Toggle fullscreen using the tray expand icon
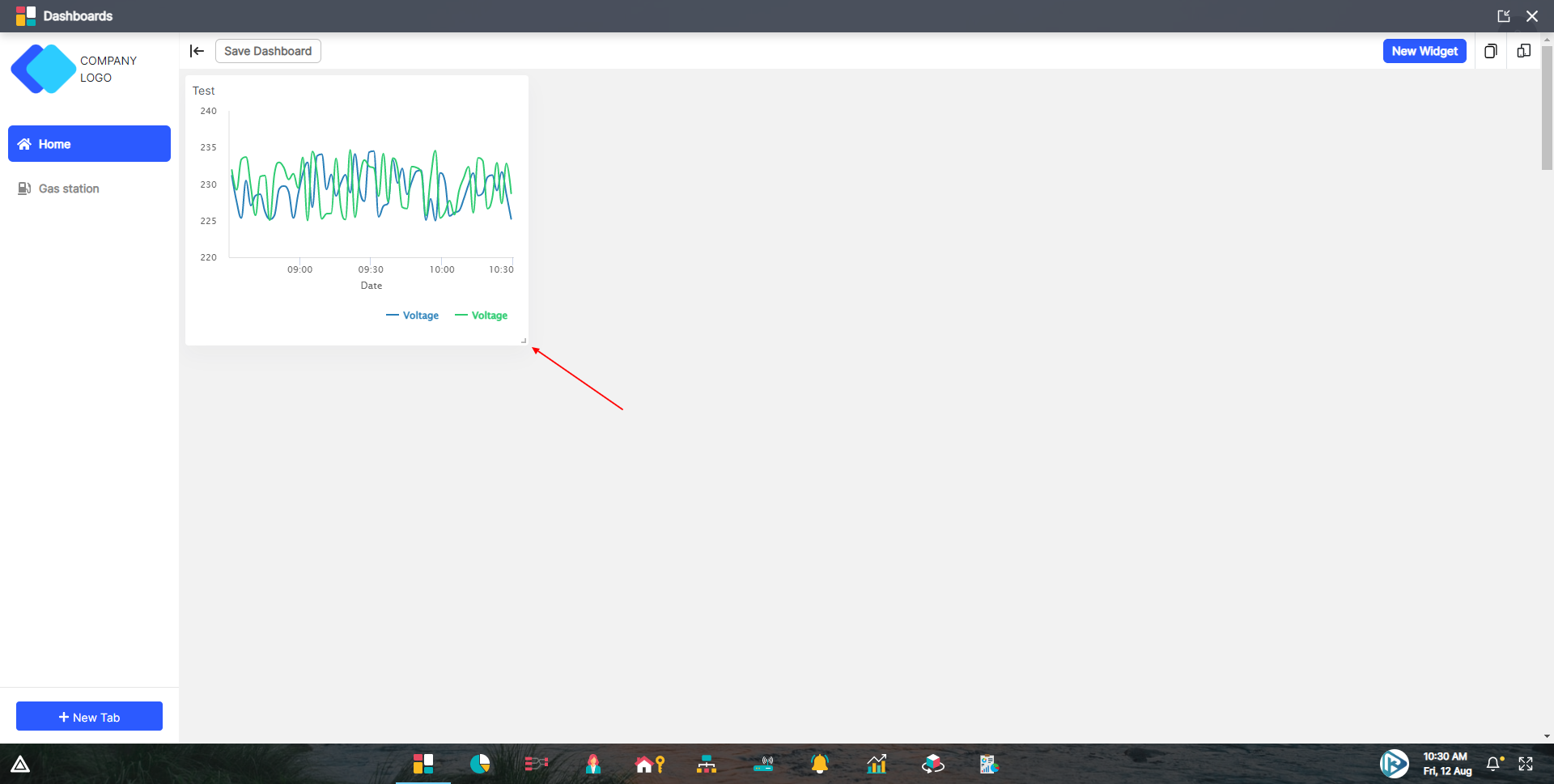This screenshot has height=784, width=1554. [1526, 764]
